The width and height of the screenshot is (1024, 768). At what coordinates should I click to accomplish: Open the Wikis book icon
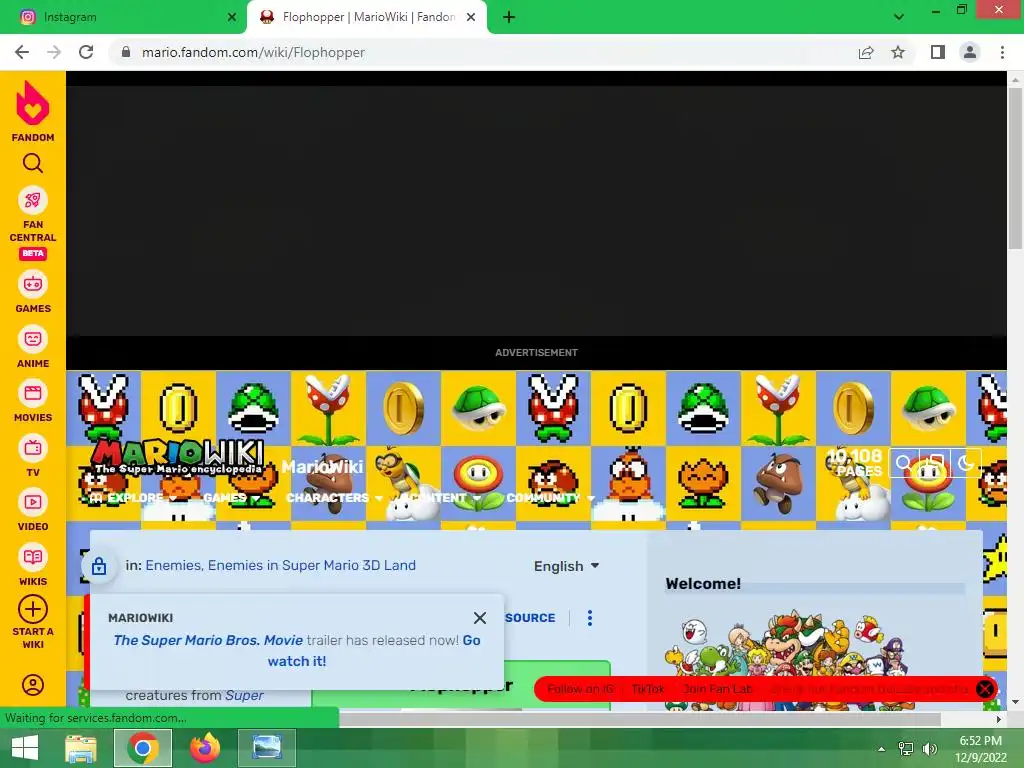point(33,558)
